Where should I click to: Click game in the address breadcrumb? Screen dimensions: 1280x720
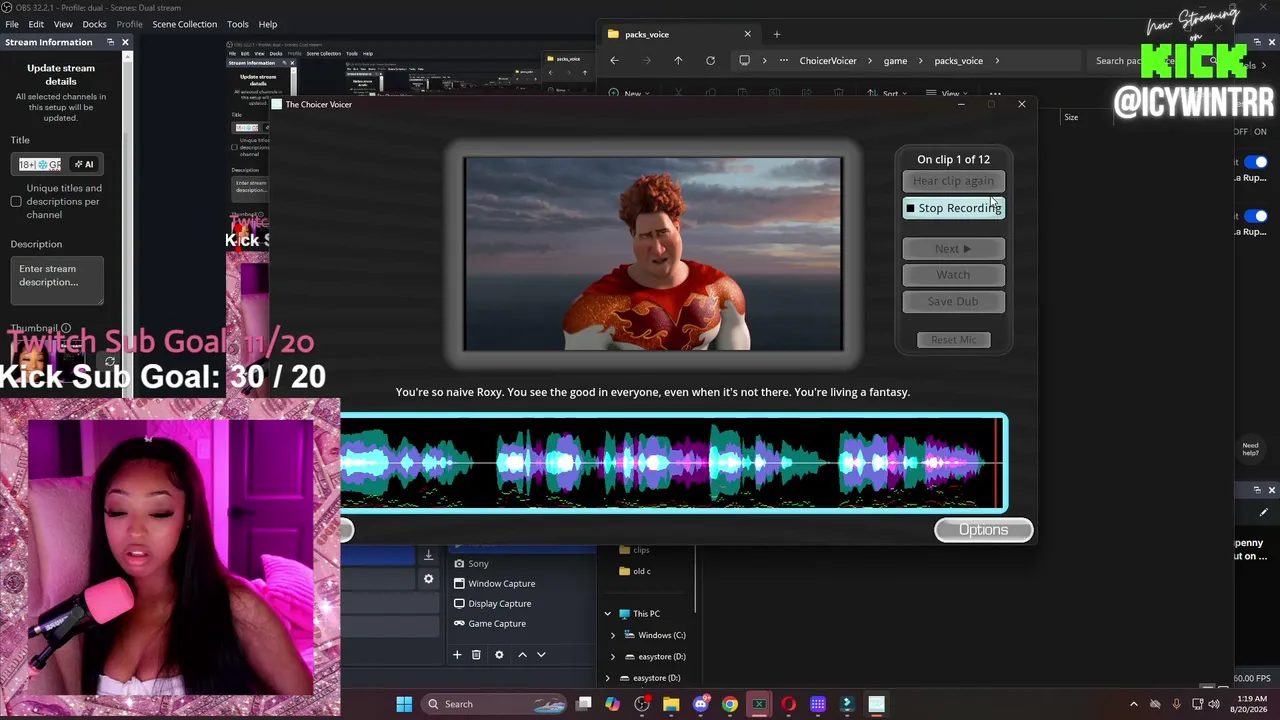point(895,61)
